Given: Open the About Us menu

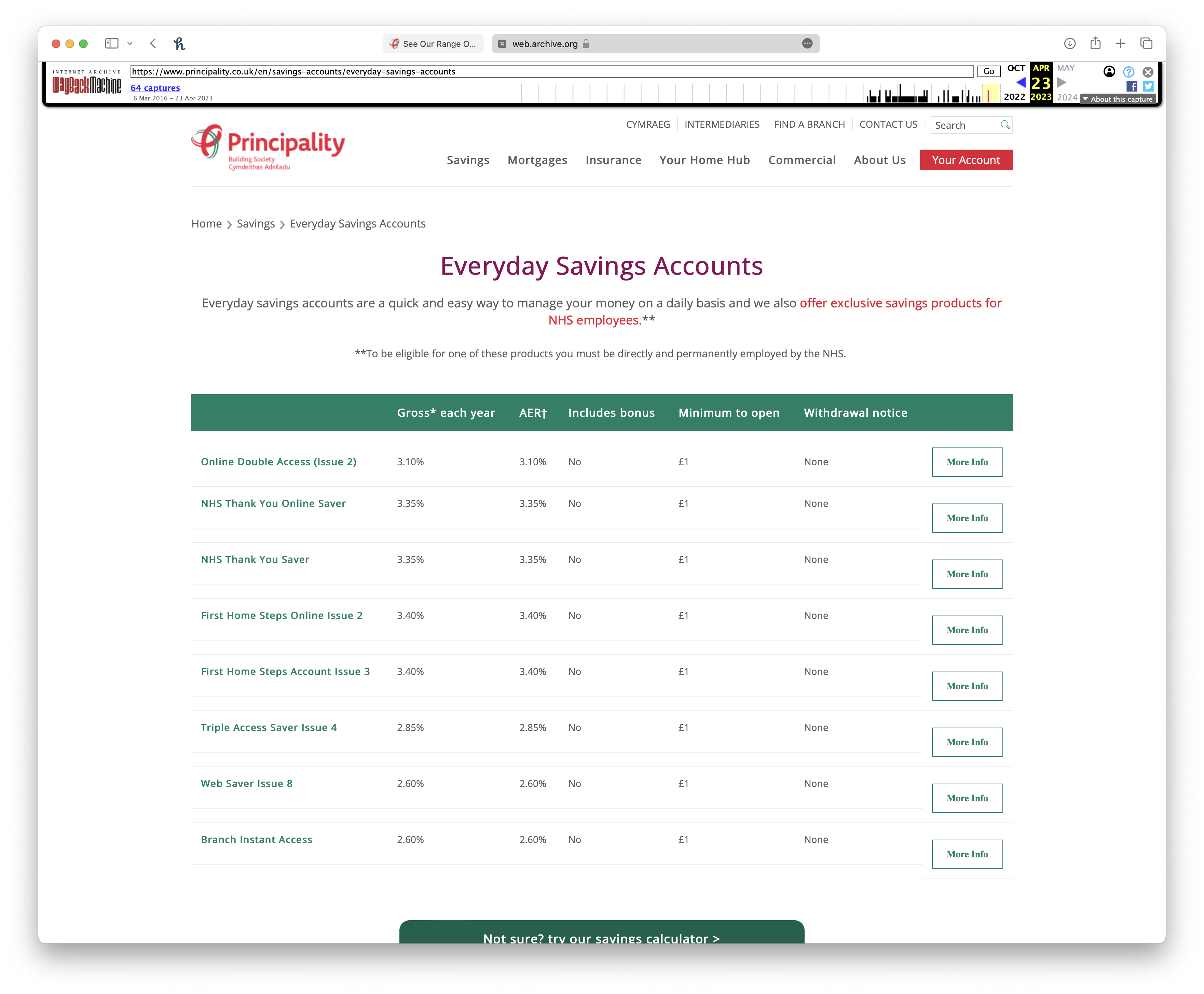Looking at the screenshot, I should pyautogui.click(x=880, y=160).
